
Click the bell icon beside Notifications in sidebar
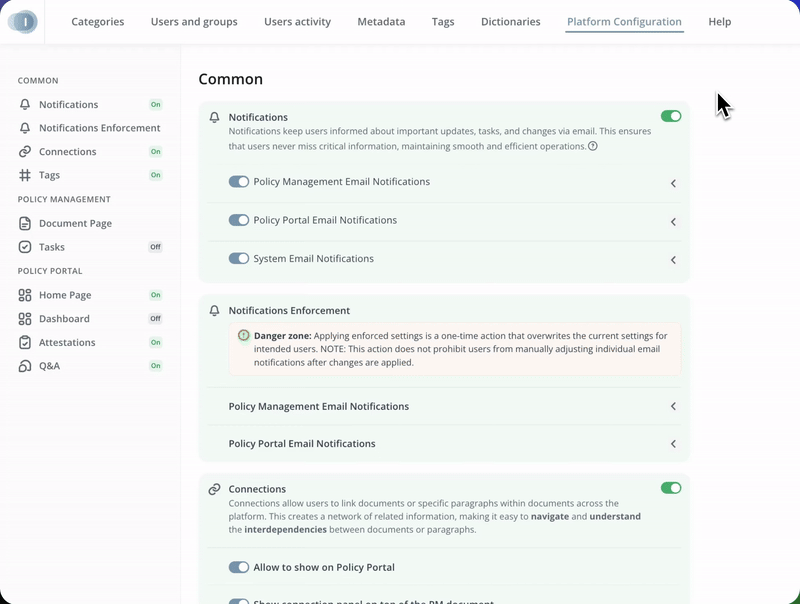click(25, 104)
